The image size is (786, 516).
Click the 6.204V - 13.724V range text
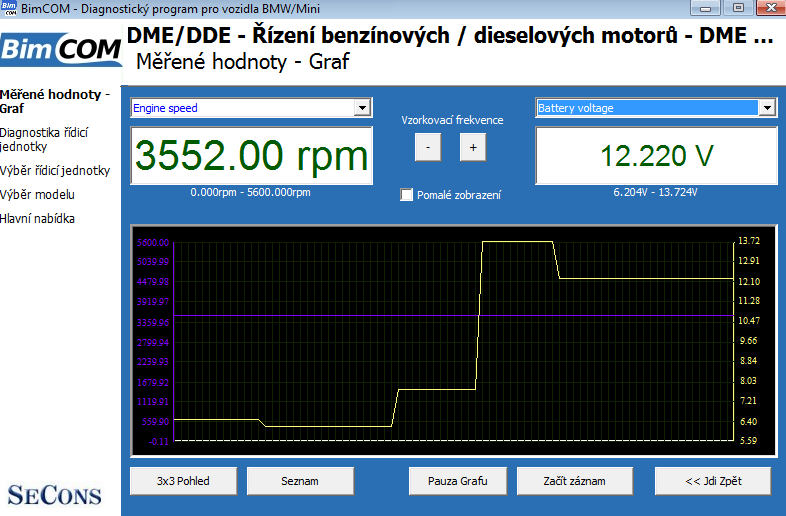(x=655, y=192)
